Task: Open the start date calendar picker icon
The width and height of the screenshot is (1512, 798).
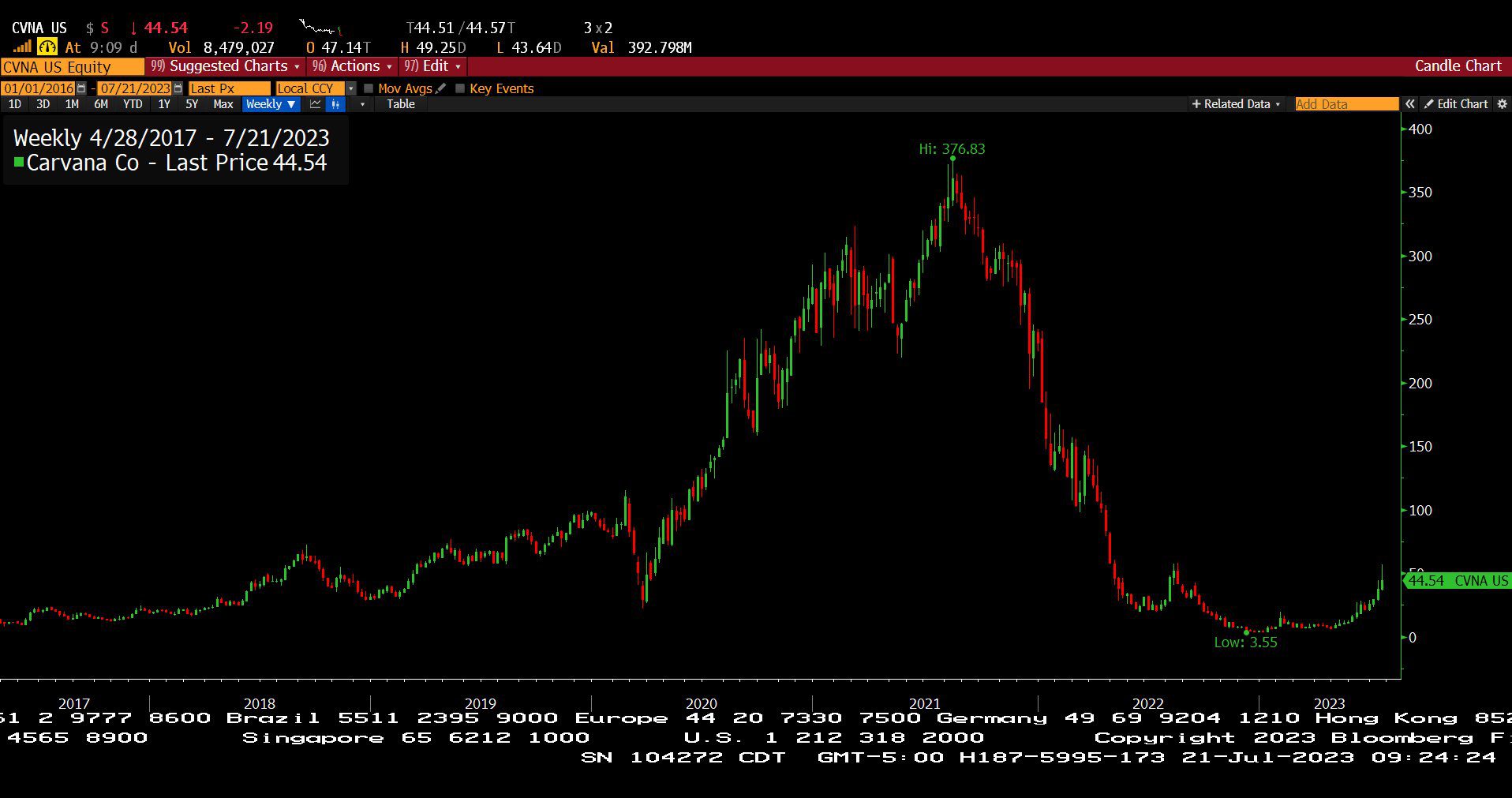Action: (81, 88)
